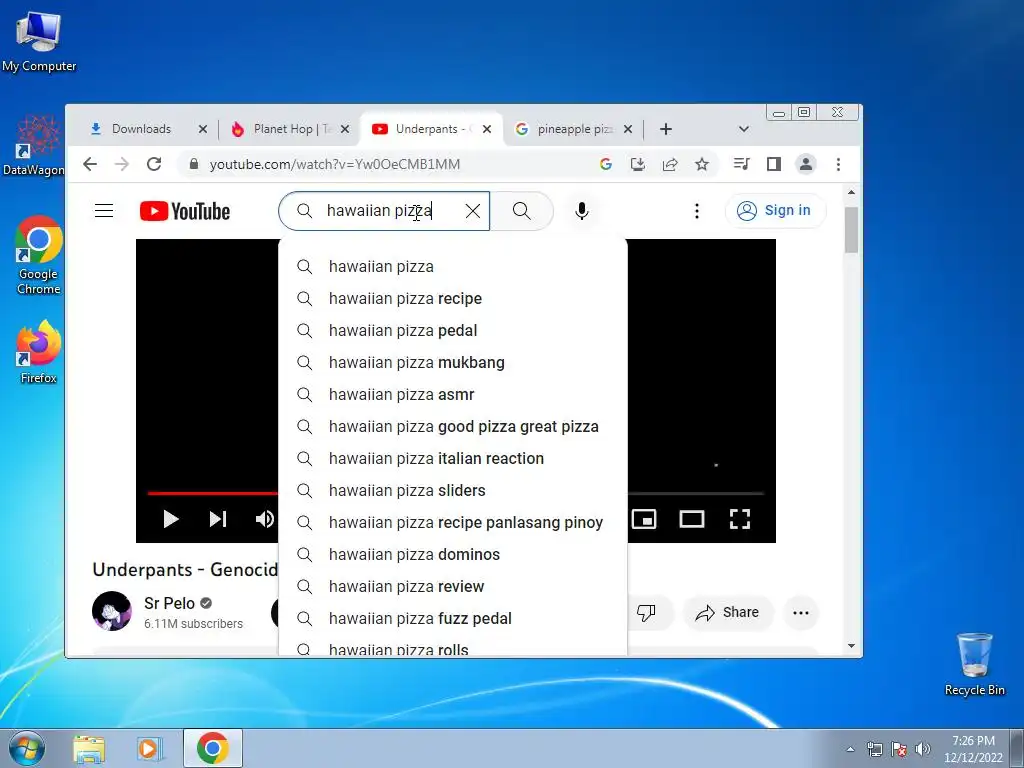The height and width of the screenshot is (768, 1024).
Task: Choose suggestion "hawaiian pizza recipe"
Action: [453, 298]
